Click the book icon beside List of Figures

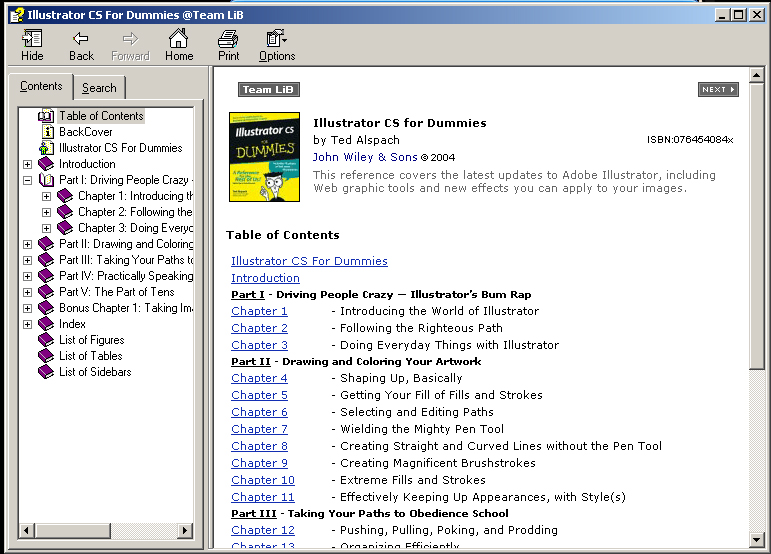click(46, 340)
